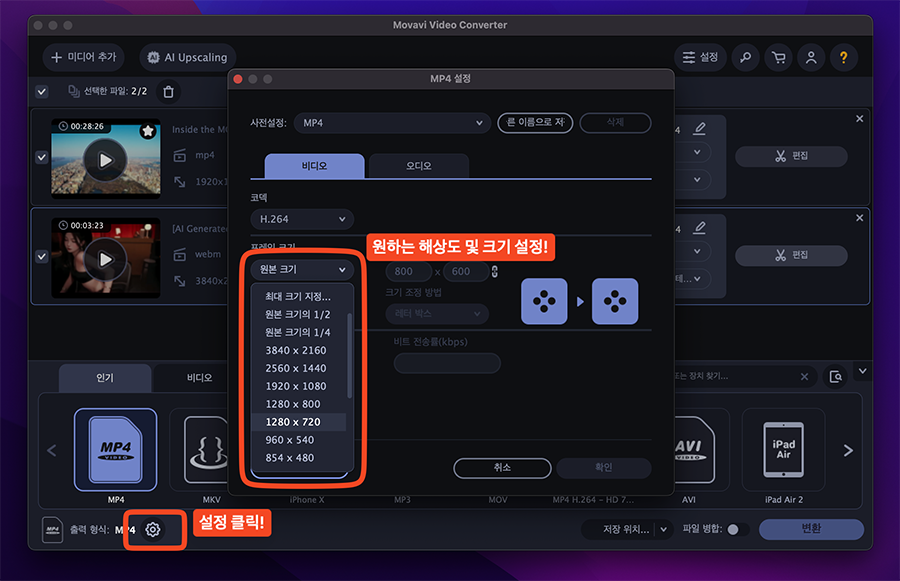This screenshot has width=900, height=581.
Task: Select the MKV format preset icon
Action: tap(205, 450)
